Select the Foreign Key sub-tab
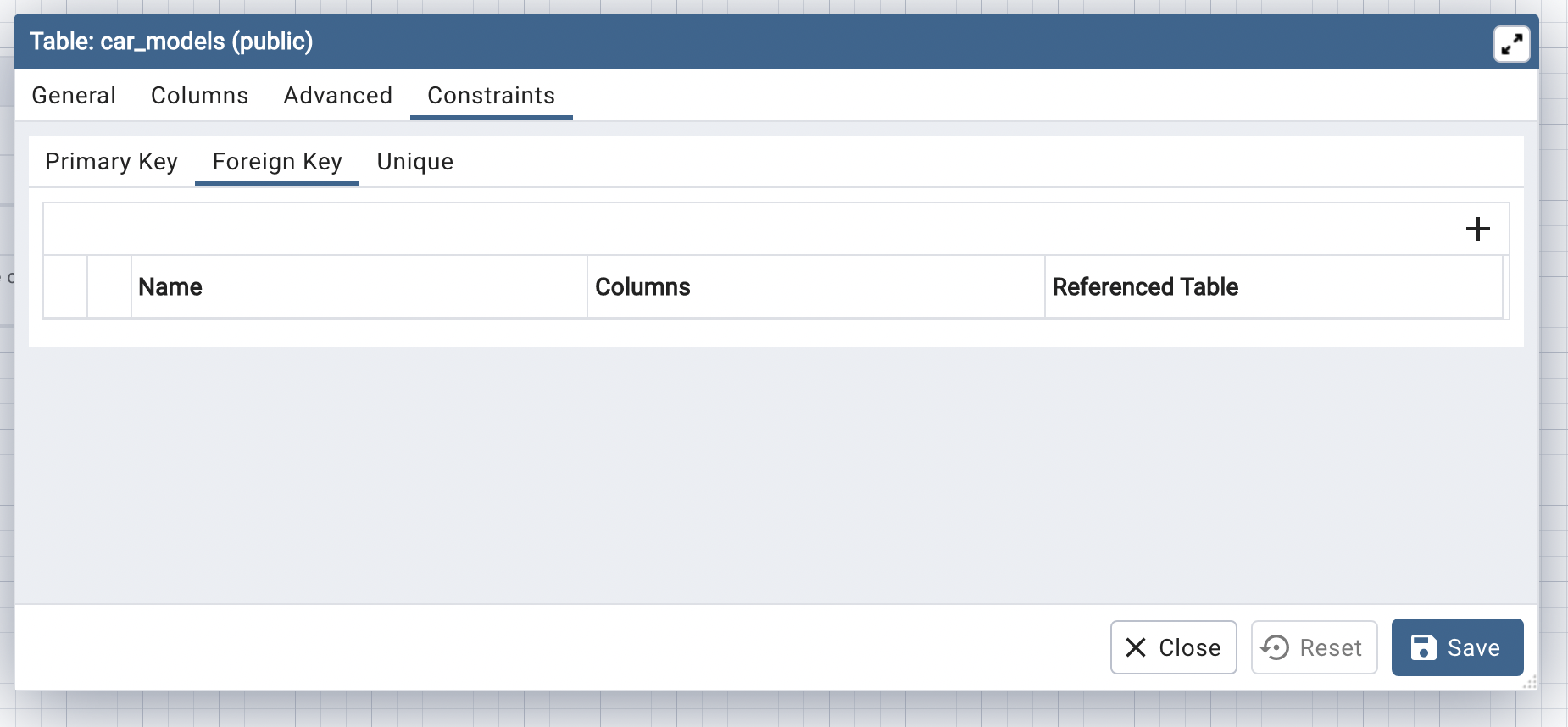Screen dimensions: 1568x727 pyautogui.click(x=277, y=162)
